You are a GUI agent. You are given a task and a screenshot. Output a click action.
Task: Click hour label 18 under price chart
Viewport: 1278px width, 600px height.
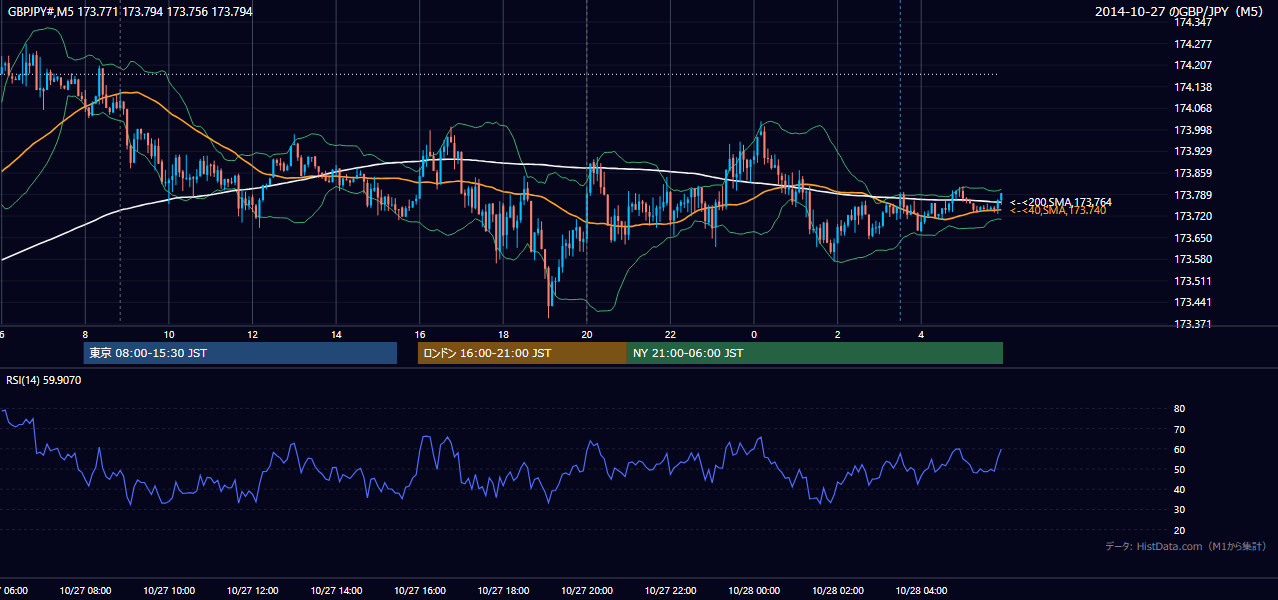pyautogui.click(x=503, y=334)
